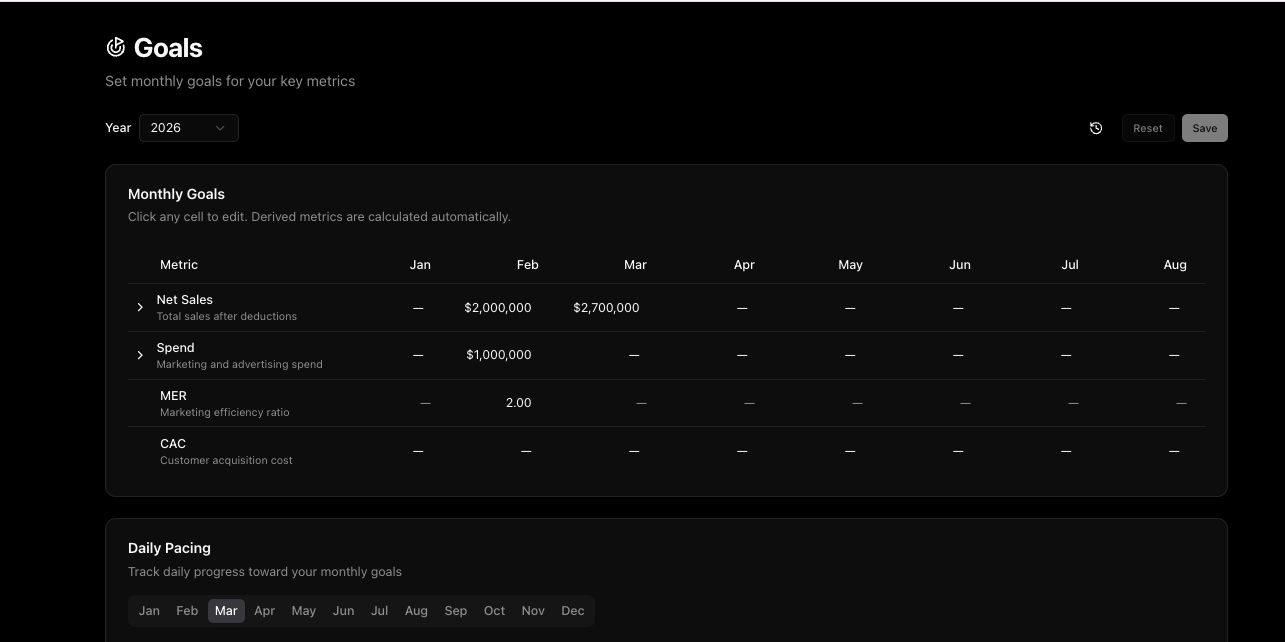Choose the Sep pacing tab
The width and height of the screenshot is (1285, 642).
pyautogui.click(x=455, y=611)
